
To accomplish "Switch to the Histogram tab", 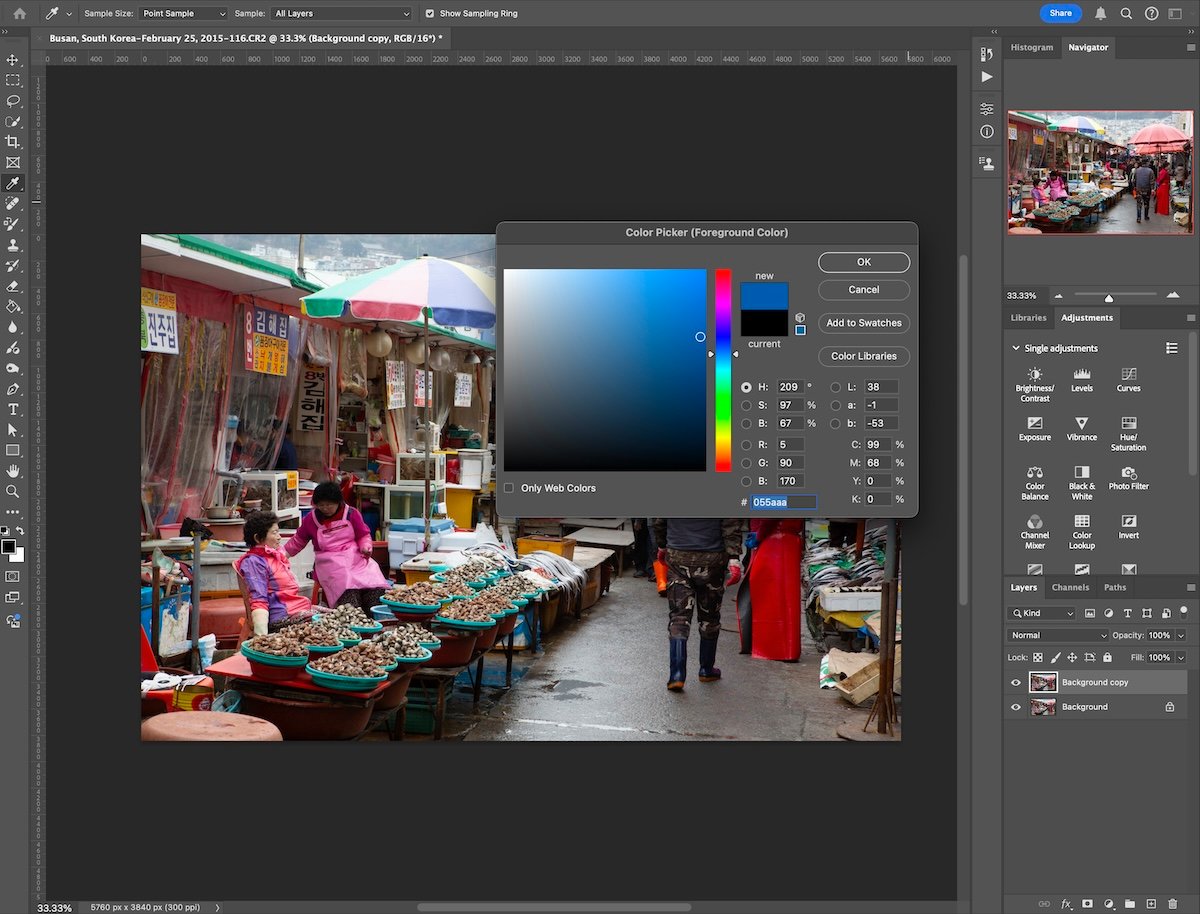I will 1031,47.
